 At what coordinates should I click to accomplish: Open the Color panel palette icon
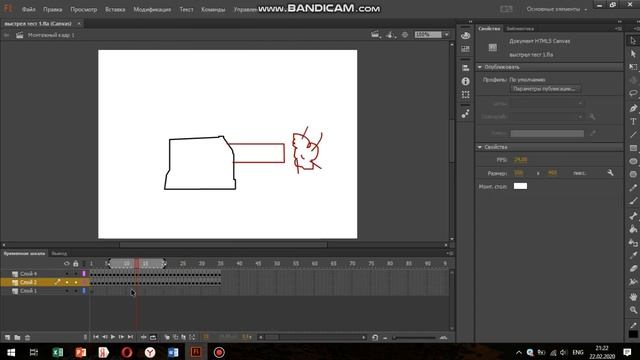(465, 36)
